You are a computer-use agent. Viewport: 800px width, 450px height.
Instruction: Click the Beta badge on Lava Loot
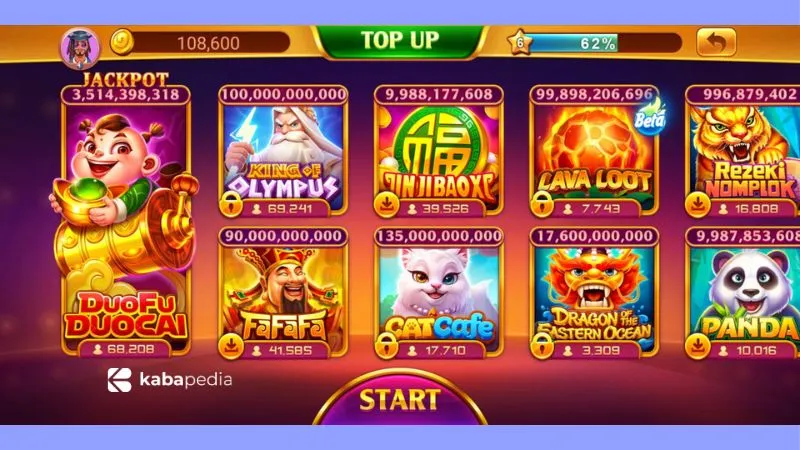[x=650, y=119]
